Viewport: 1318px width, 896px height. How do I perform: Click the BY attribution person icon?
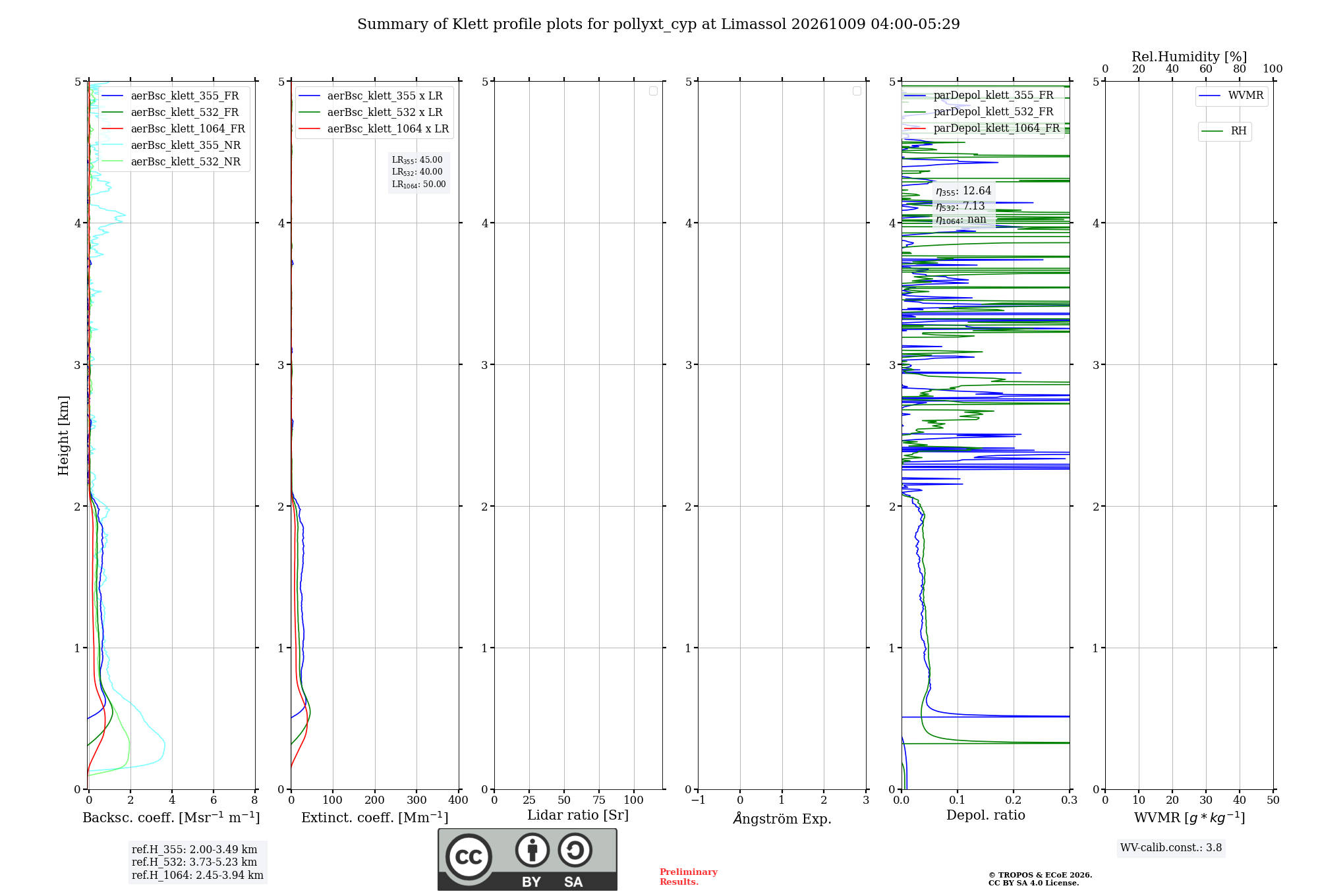[x=532, y=850]
